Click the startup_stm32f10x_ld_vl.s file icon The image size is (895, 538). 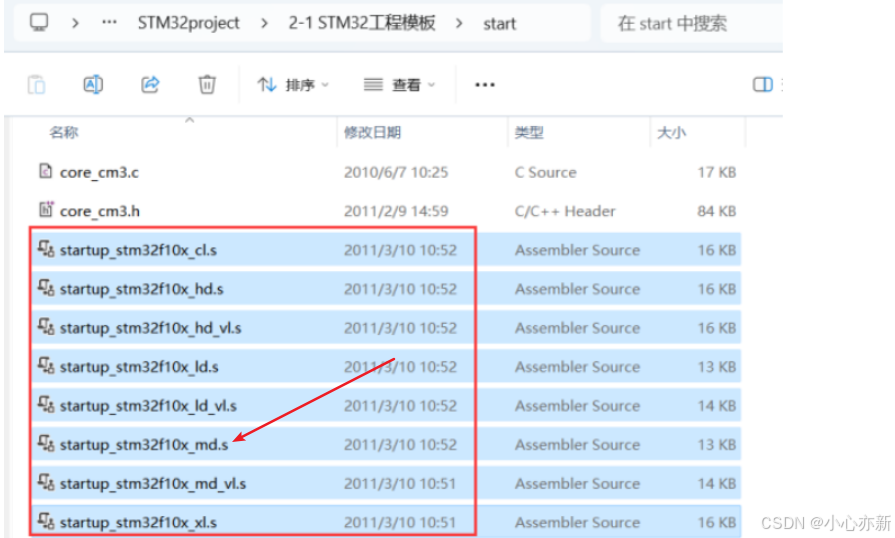[46, 404]
